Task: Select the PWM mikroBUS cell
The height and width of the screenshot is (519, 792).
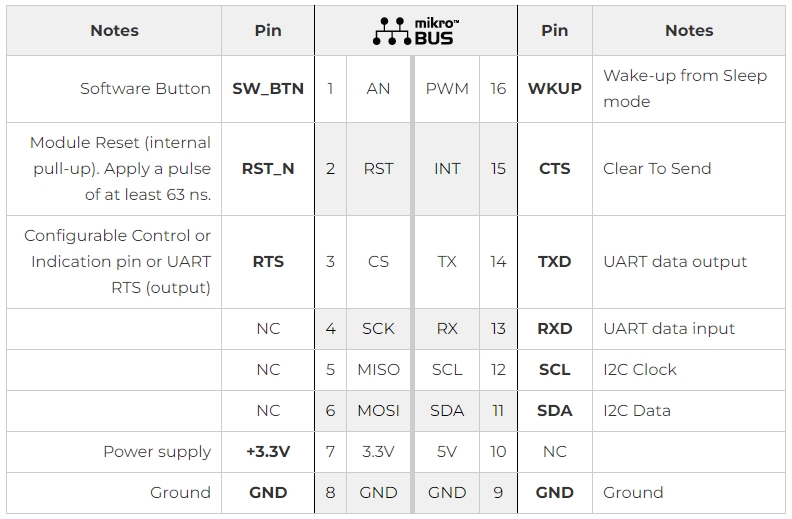Action: click(x=447, y=88)
